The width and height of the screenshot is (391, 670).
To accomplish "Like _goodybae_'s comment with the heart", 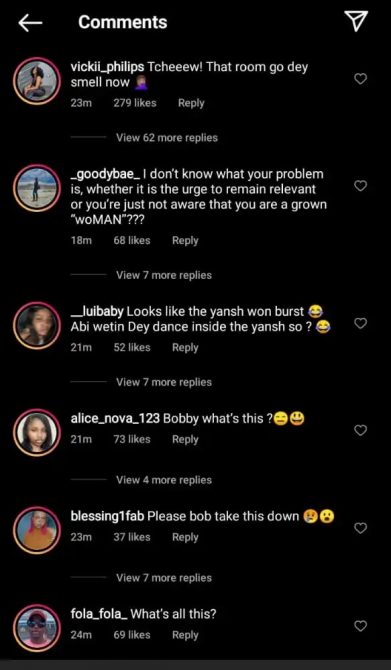I will 361,185.
